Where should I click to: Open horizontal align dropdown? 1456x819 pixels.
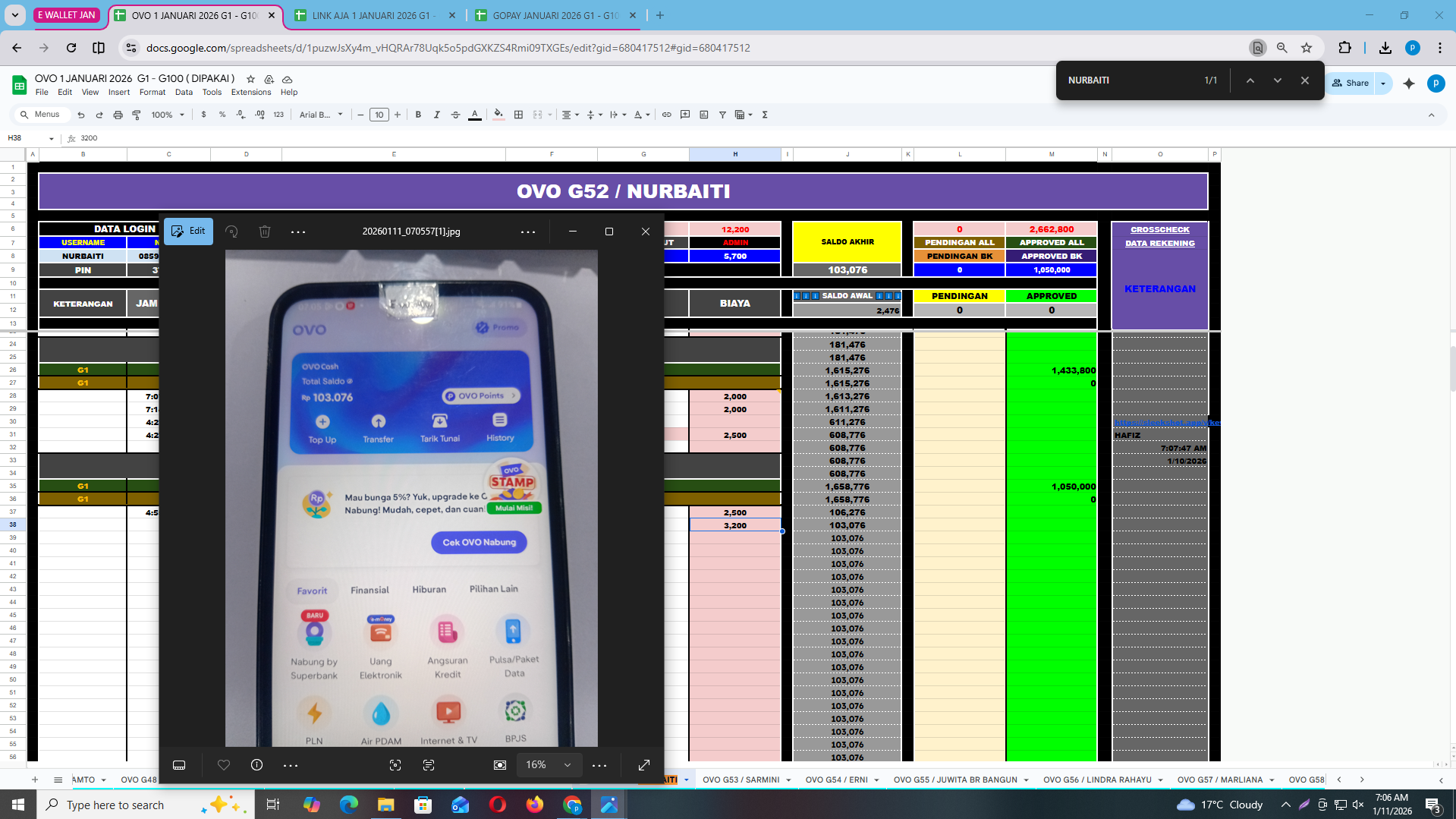570,115
